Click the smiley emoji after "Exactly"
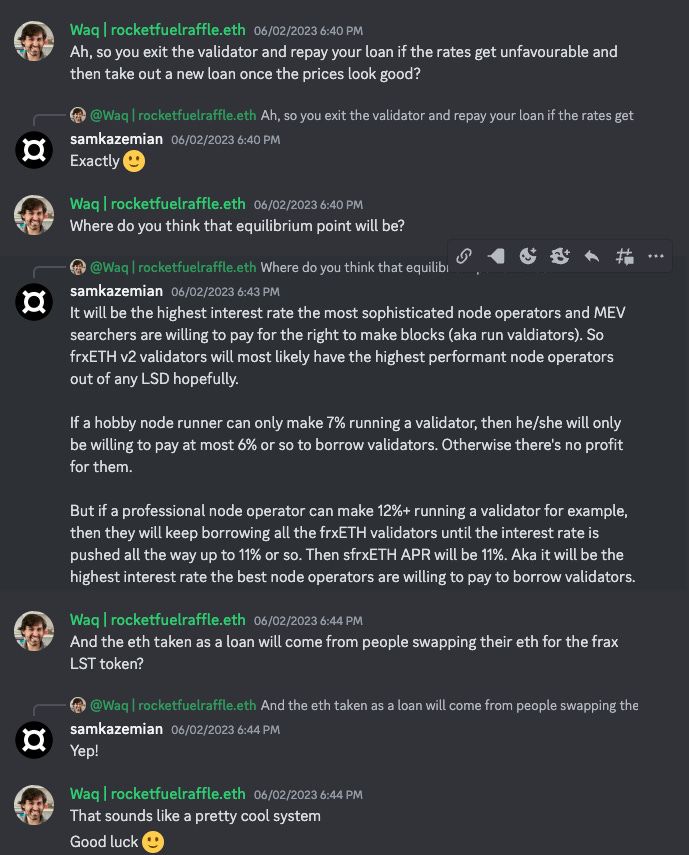 [134, 161]
